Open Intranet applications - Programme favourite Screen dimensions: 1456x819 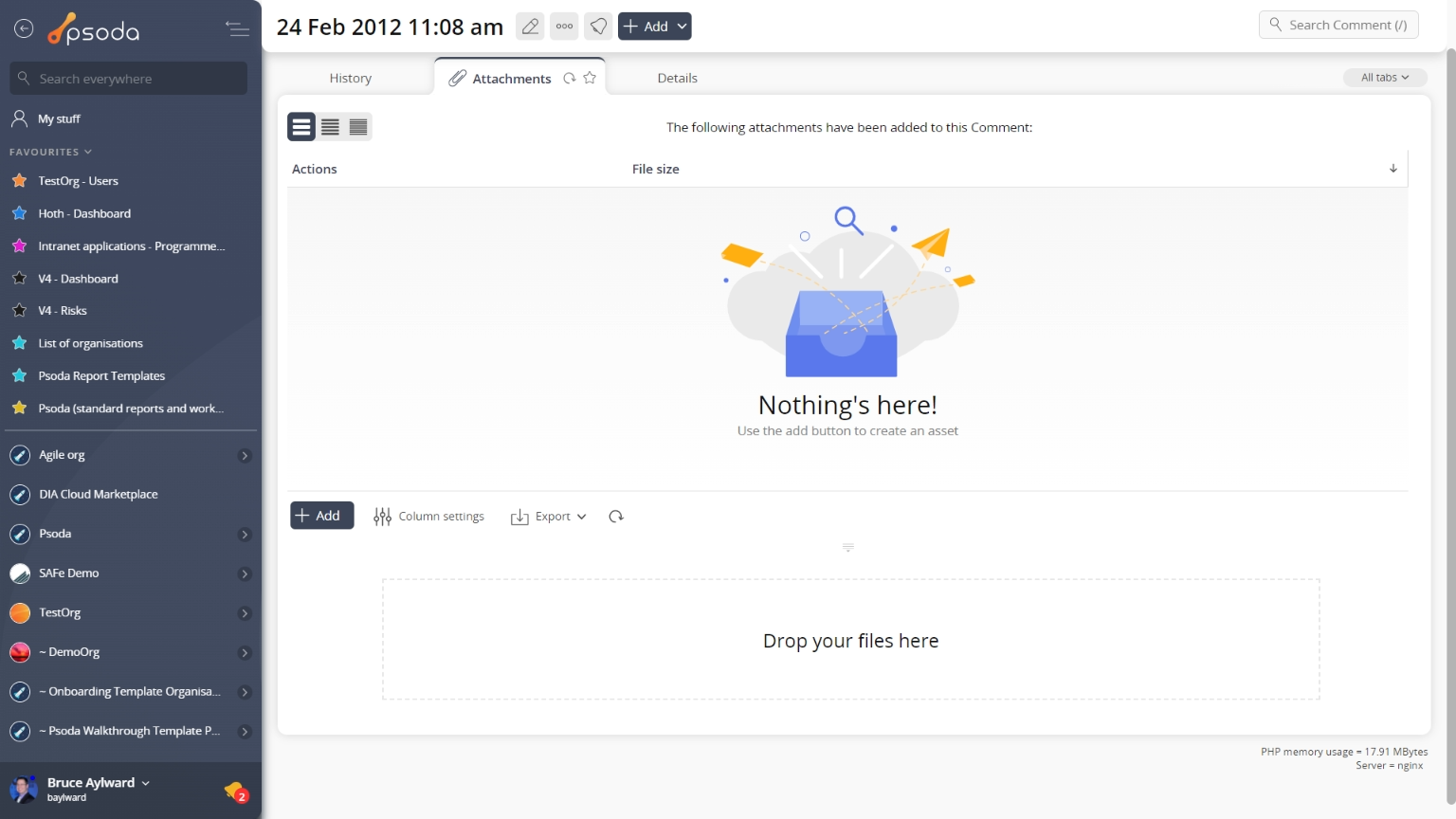[131, 246]
